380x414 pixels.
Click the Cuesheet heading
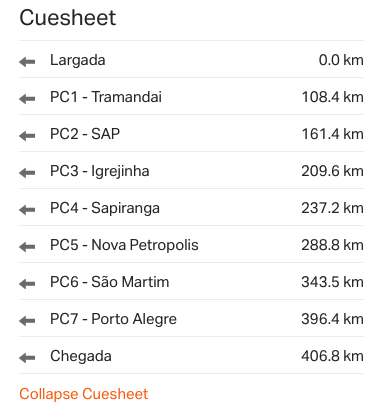(x=68, y=17)
